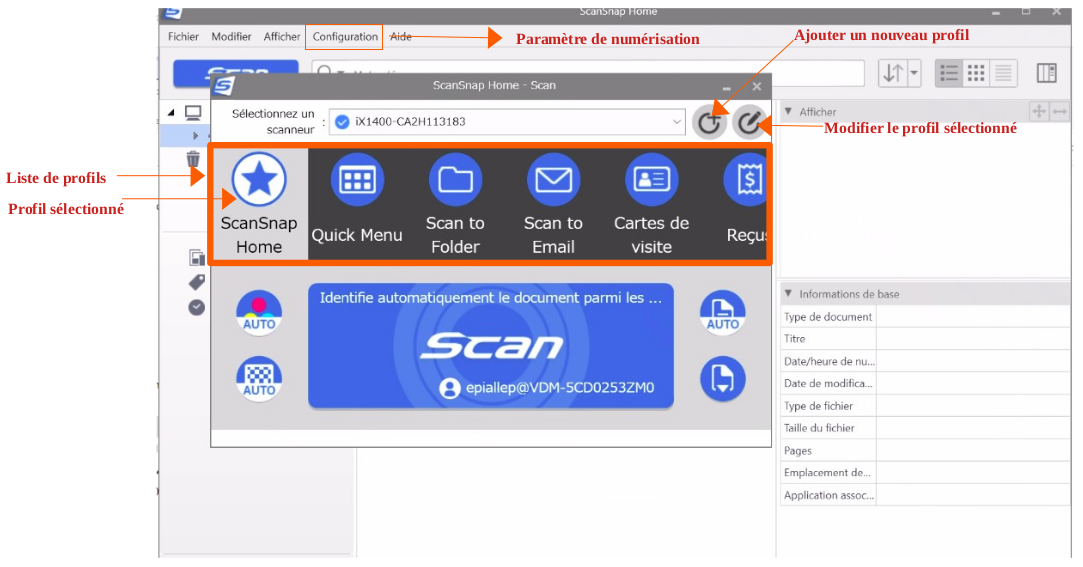Click the add new profile icon
The height and width of the screenshot is (567, 1083).
(x=709, y=122)
